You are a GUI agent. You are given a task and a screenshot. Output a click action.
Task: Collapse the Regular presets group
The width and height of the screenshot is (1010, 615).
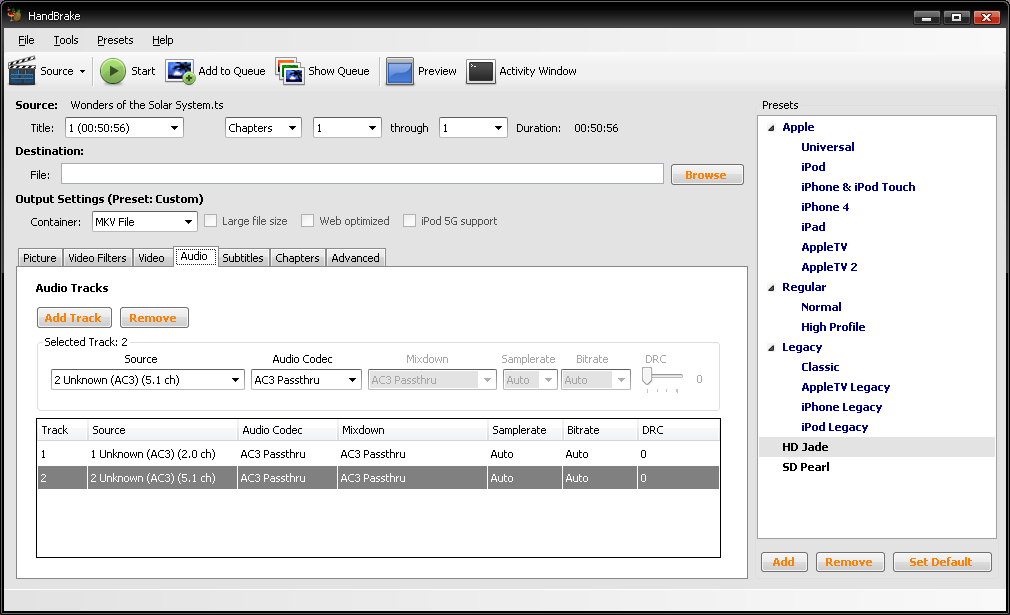[x=771, y=287]
